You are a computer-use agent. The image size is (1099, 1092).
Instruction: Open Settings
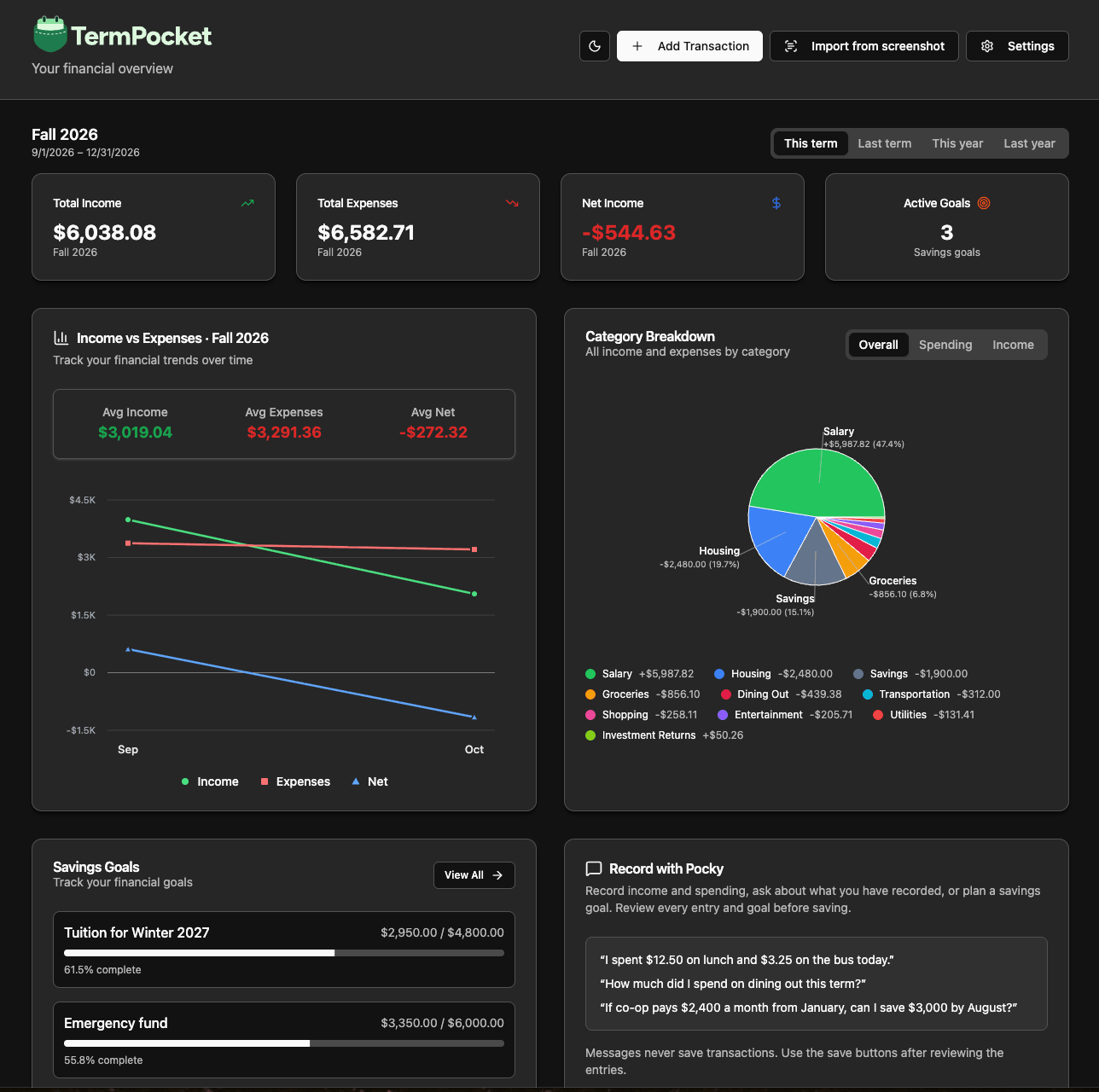1017,46
